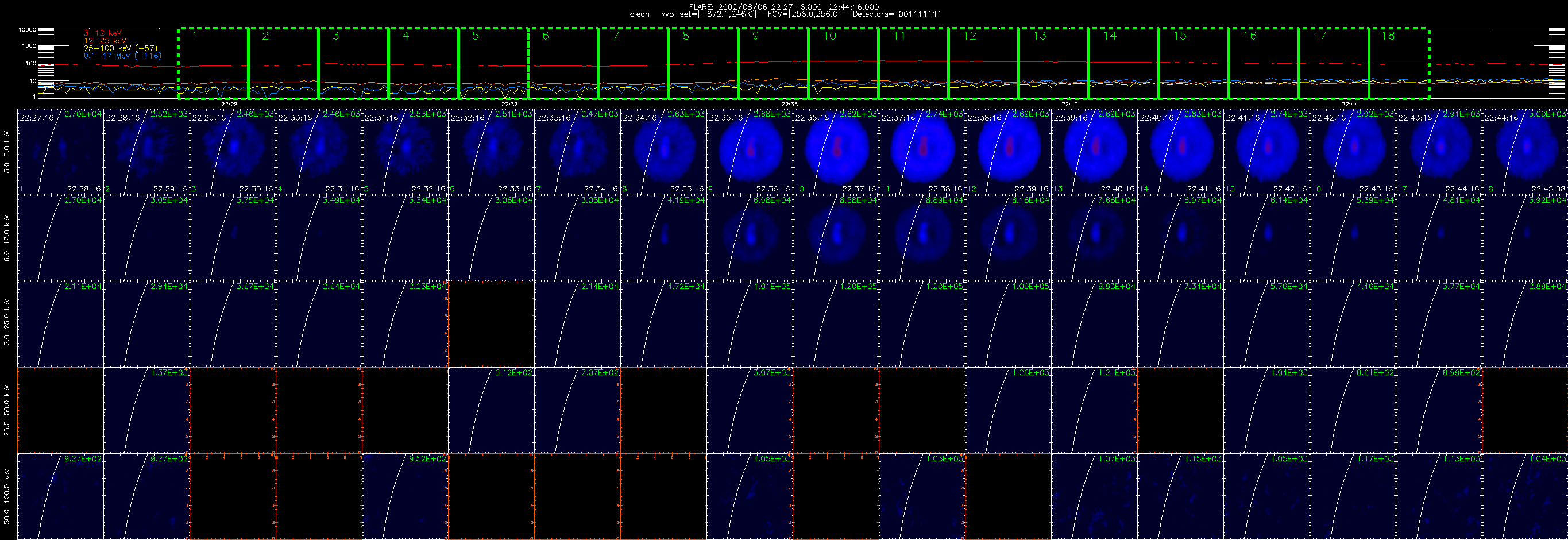Select interval 12 in the light curve
The height and width of the screenshot is (540, 1568).
[984, 63]
